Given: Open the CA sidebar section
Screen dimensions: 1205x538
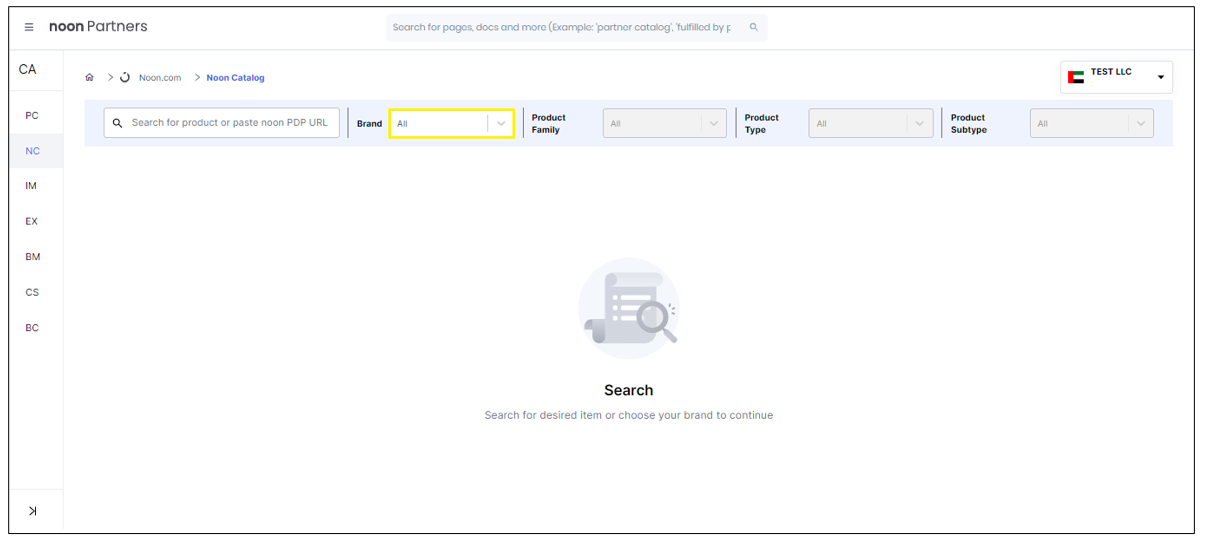Looking at the screenshot, I should tap(27, 69).
